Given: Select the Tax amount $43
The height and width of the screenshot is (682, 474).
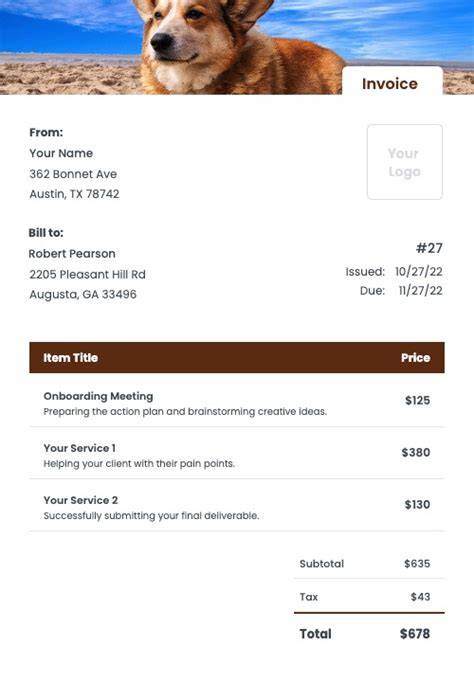Looking at the screenshot, I should [x=421, y=597].
